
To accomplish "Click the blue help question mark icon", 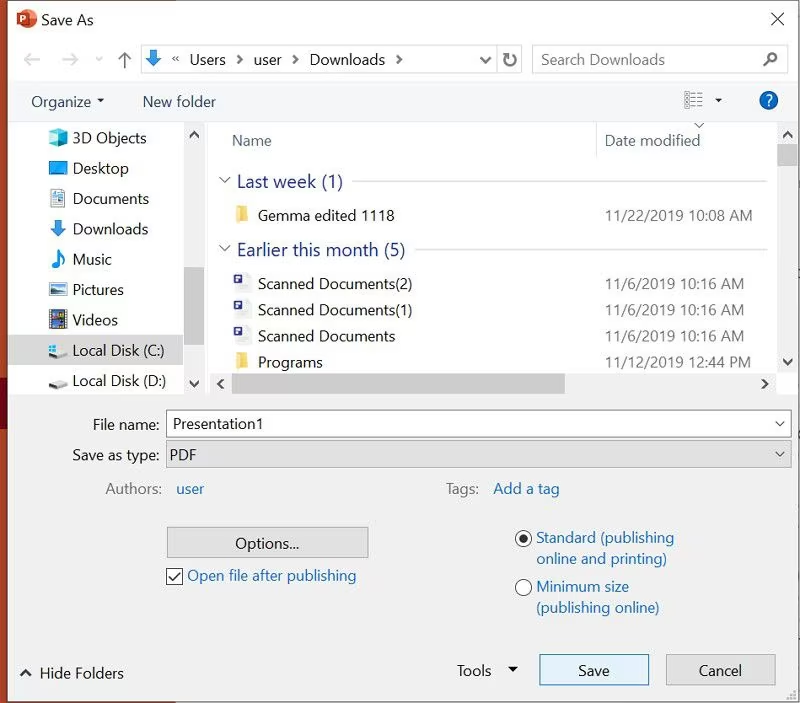I will tap(768, 100).
